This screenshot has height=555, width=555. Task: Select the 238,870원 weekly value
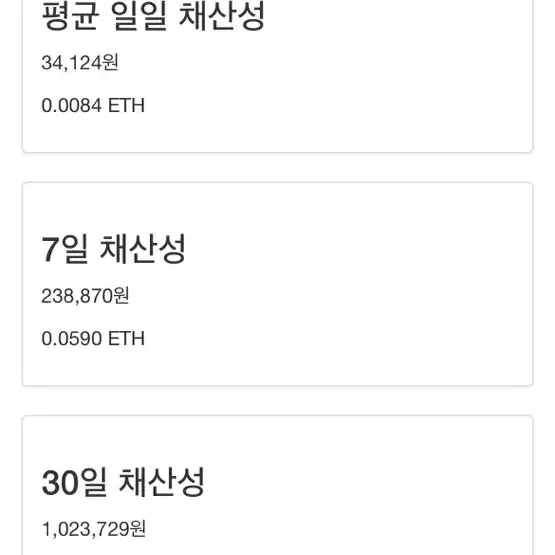click(85, 296)
